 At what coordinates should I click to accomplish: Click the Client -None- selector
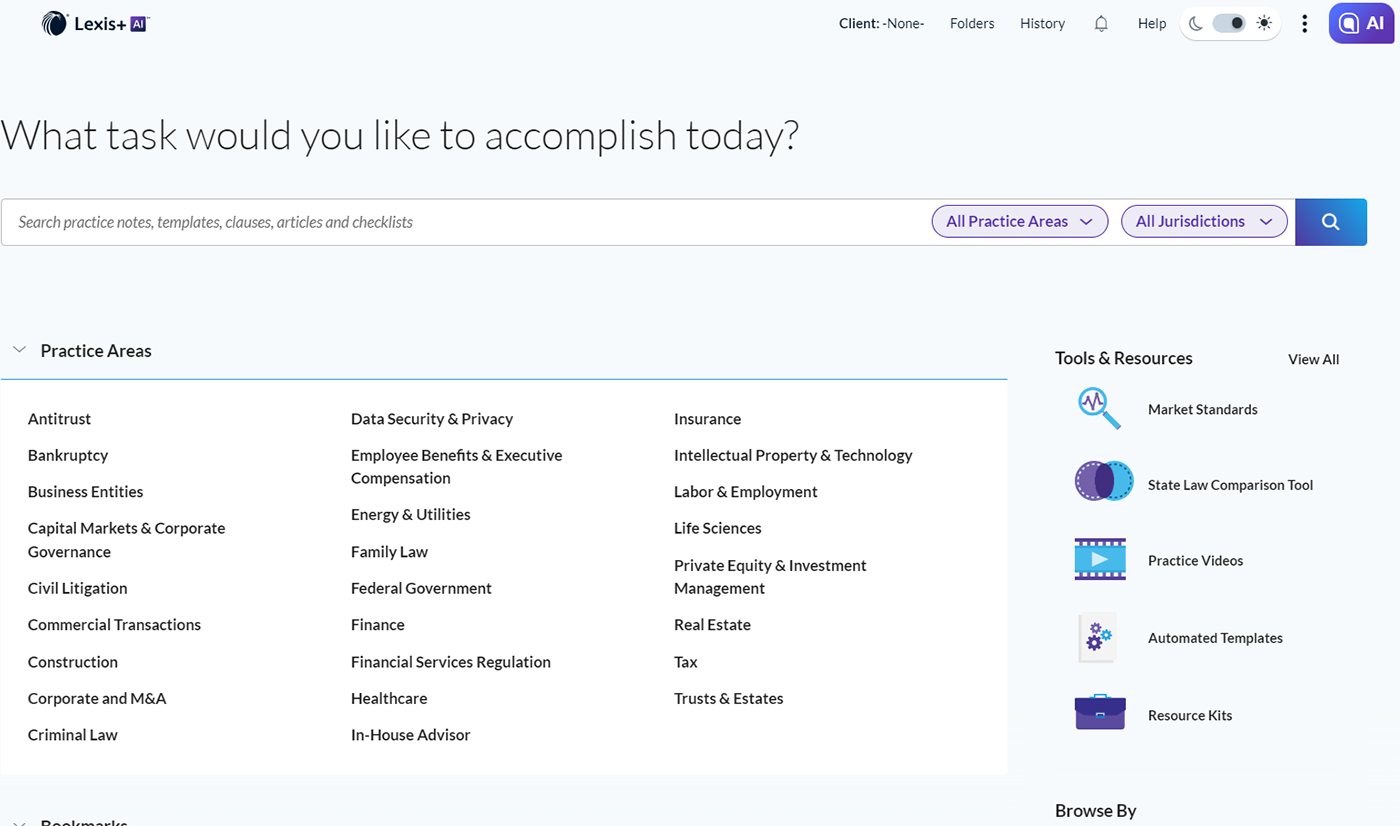(881, 24)
